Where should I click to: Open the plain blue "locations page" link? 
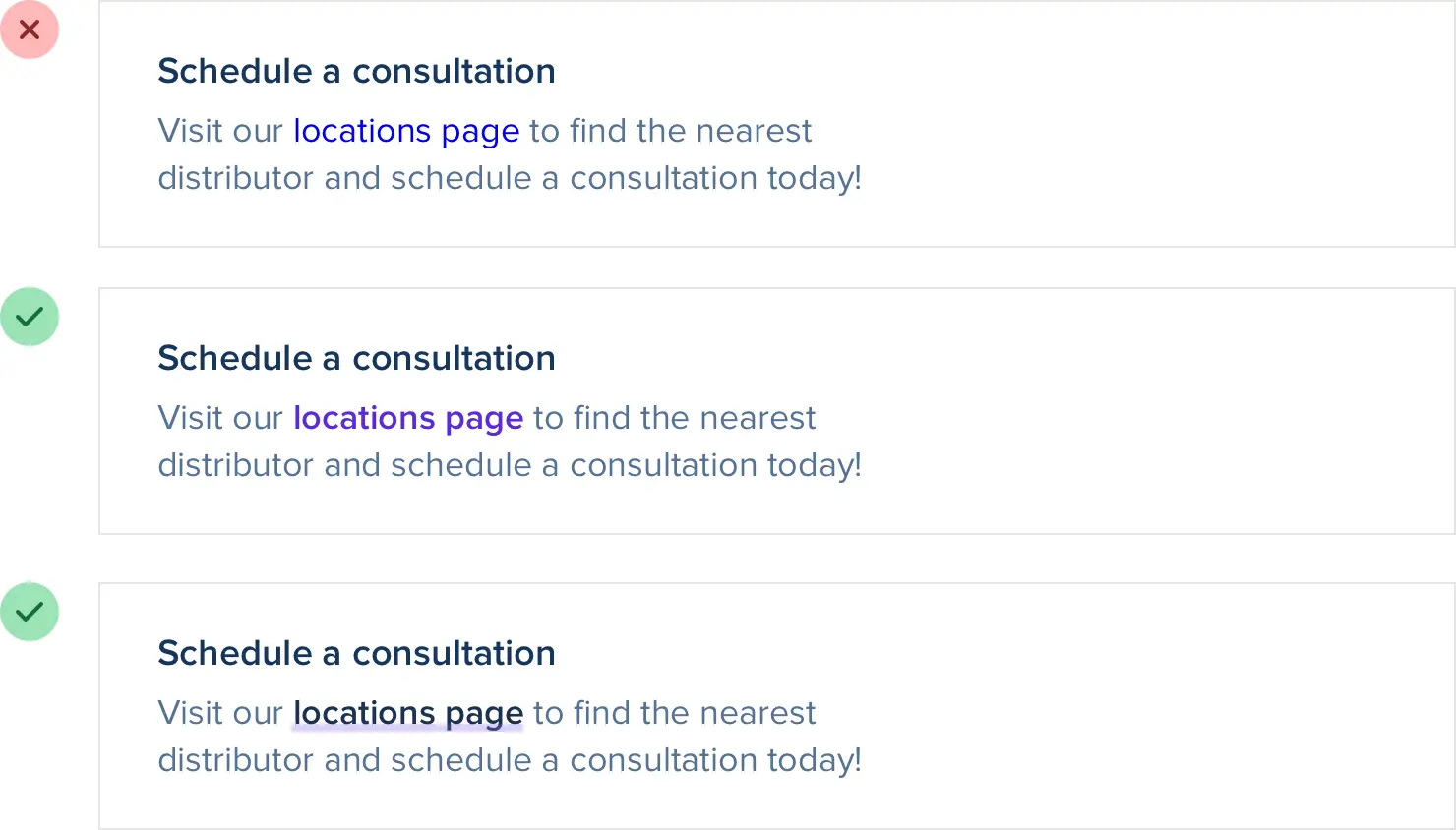[406, 131]
